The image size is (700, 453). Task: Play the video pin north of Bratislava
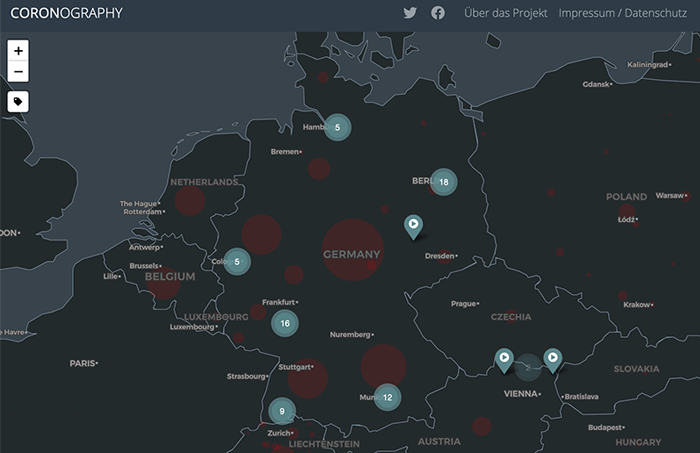pyautogui.click(x=553, y=361)
